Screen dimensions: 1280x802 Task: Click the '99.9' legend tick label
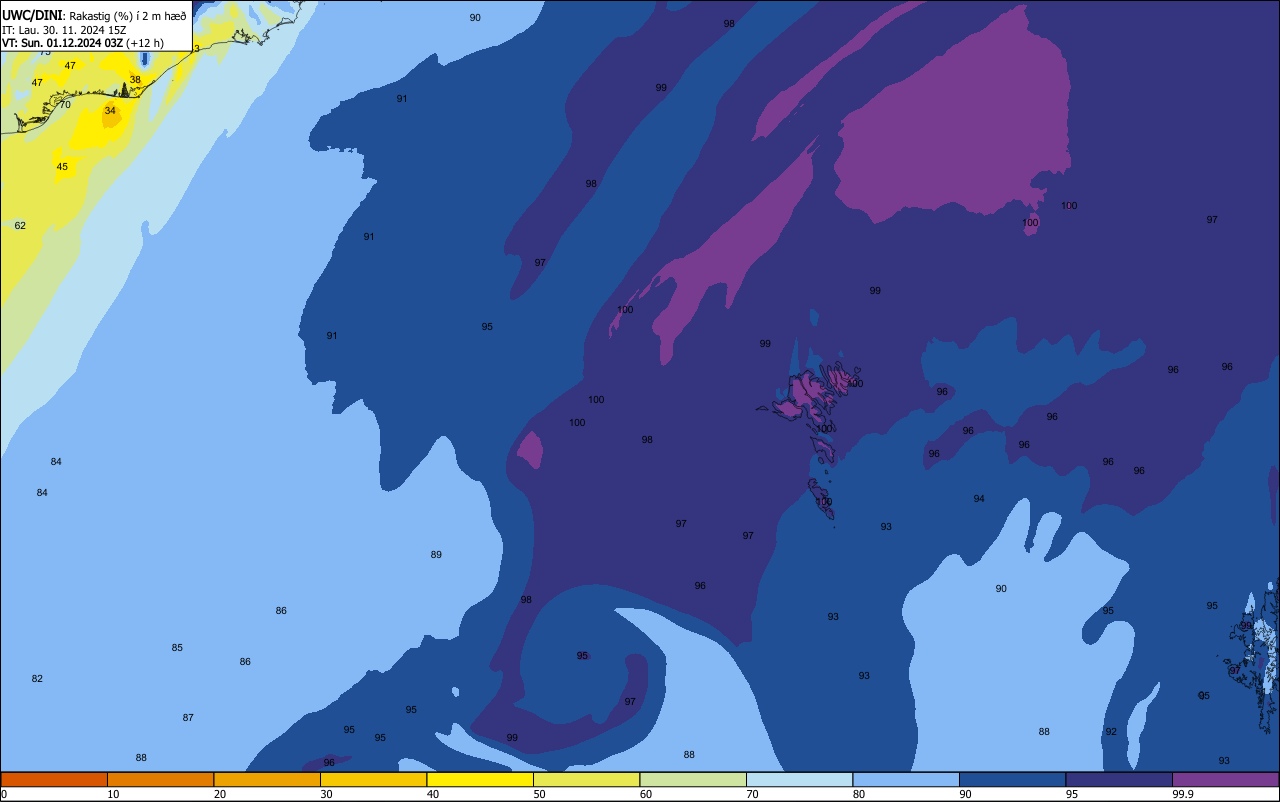[x=1184, y=794]
